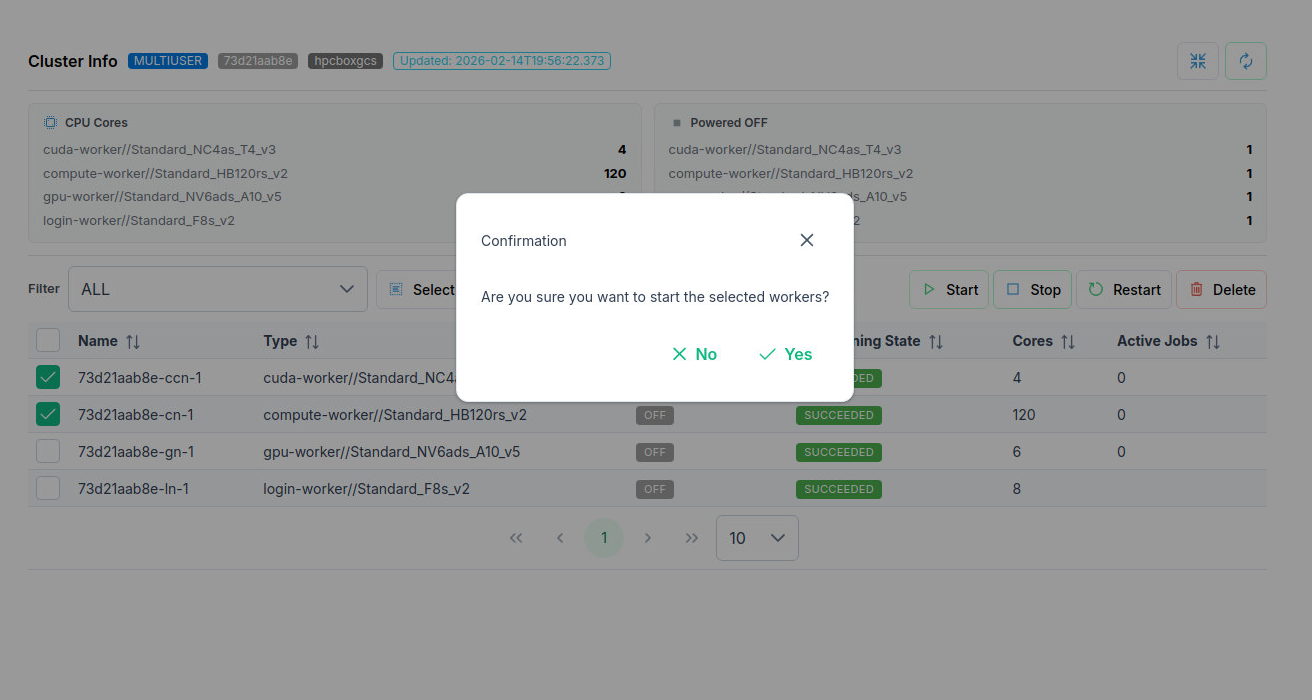Click the Delete workers button
1312x700 pixels.
pyautogui.click(x=1222, y=289)
